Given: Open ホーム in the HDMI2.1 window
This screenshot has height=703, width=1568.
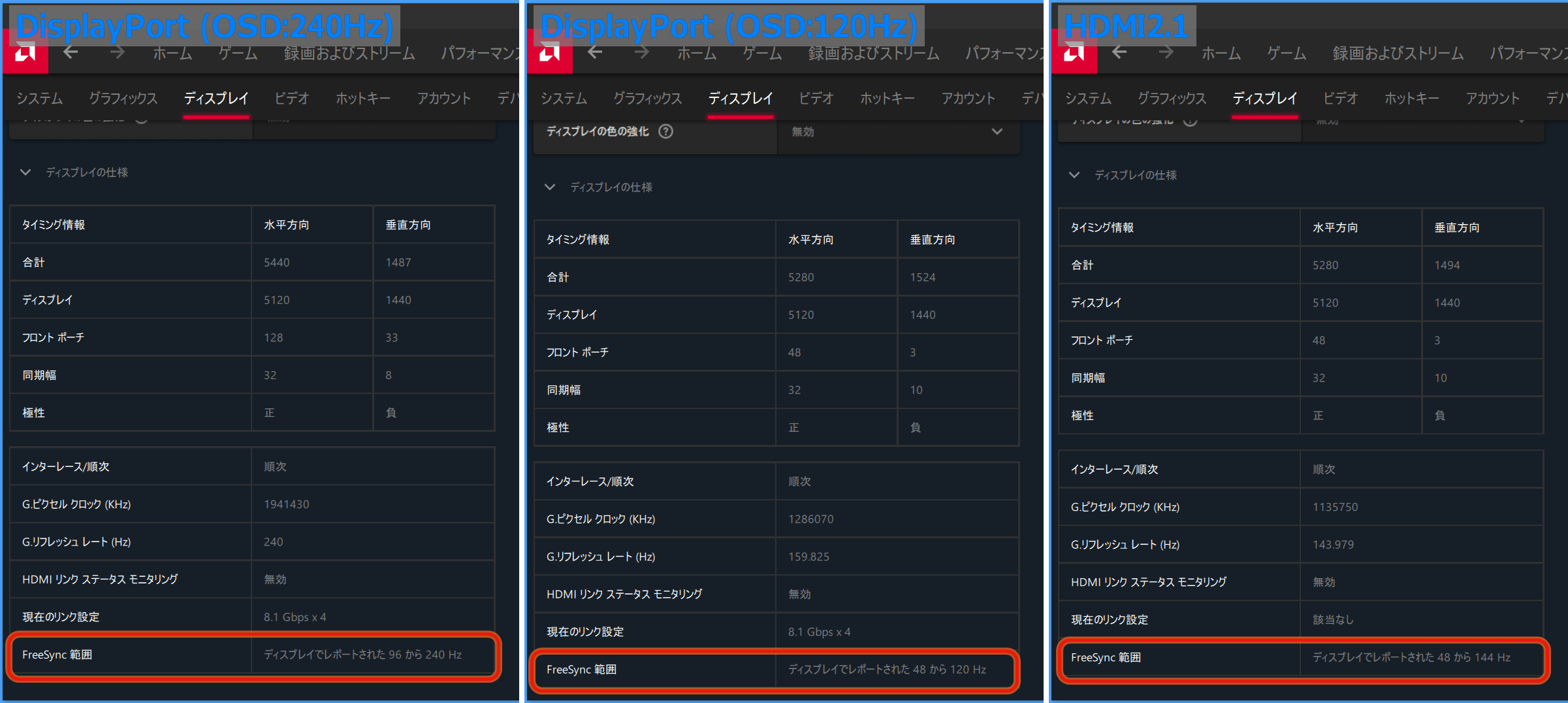Looking at the screenshot, I should tap(1221, 54).
